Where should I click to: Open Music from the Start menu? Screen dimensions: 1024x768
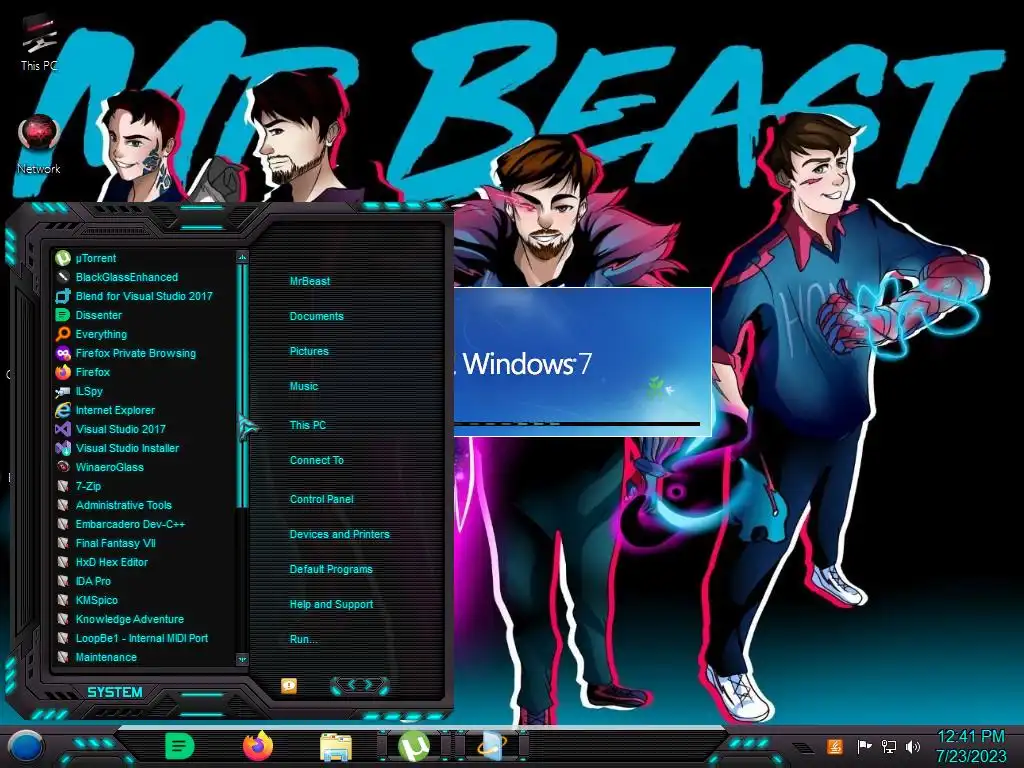304,387
